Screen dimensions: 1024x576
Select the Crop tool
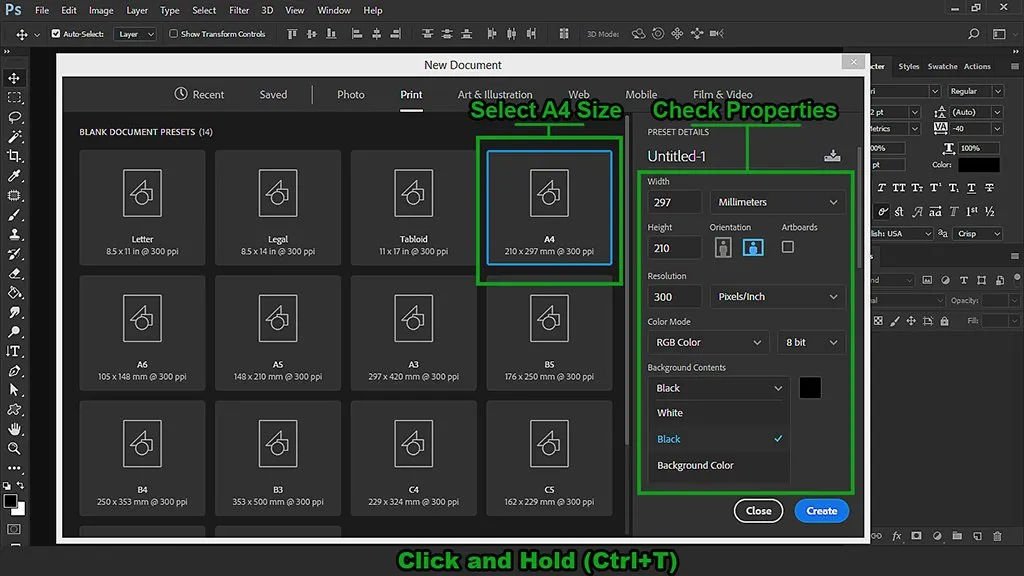tap(14, 156)
